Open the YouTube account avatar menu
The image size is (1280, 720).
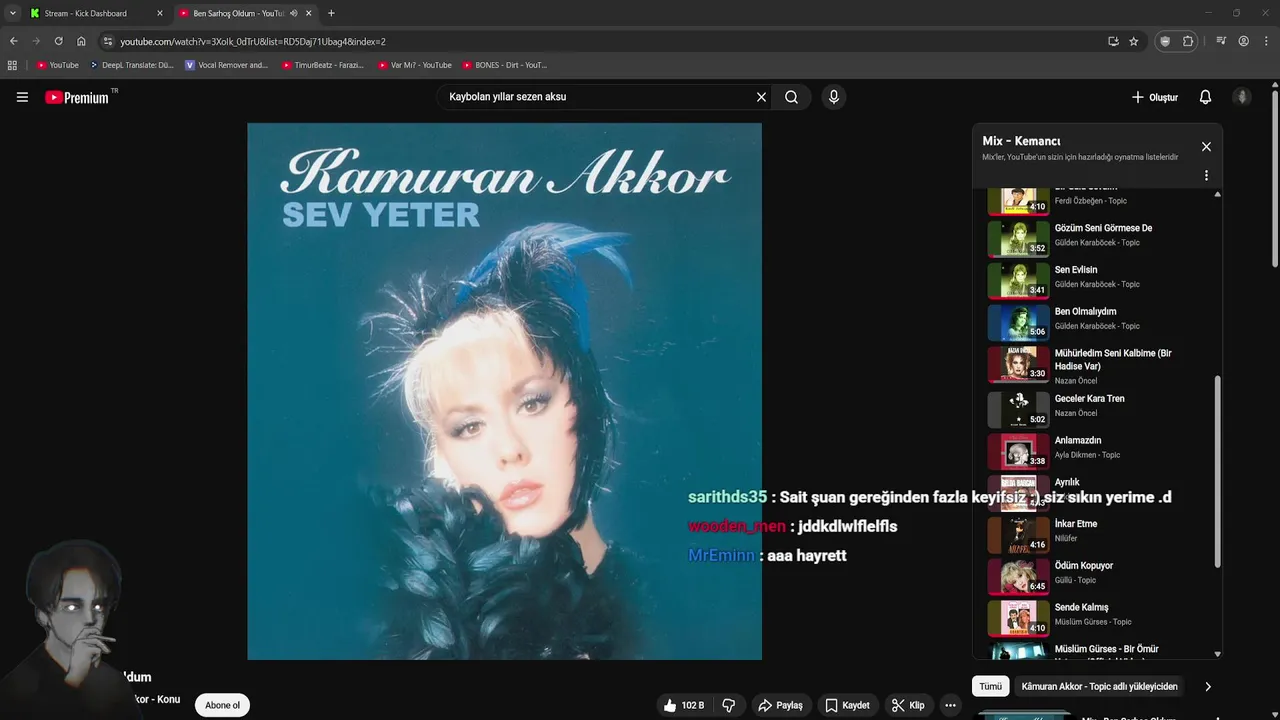coord(1242,97)
